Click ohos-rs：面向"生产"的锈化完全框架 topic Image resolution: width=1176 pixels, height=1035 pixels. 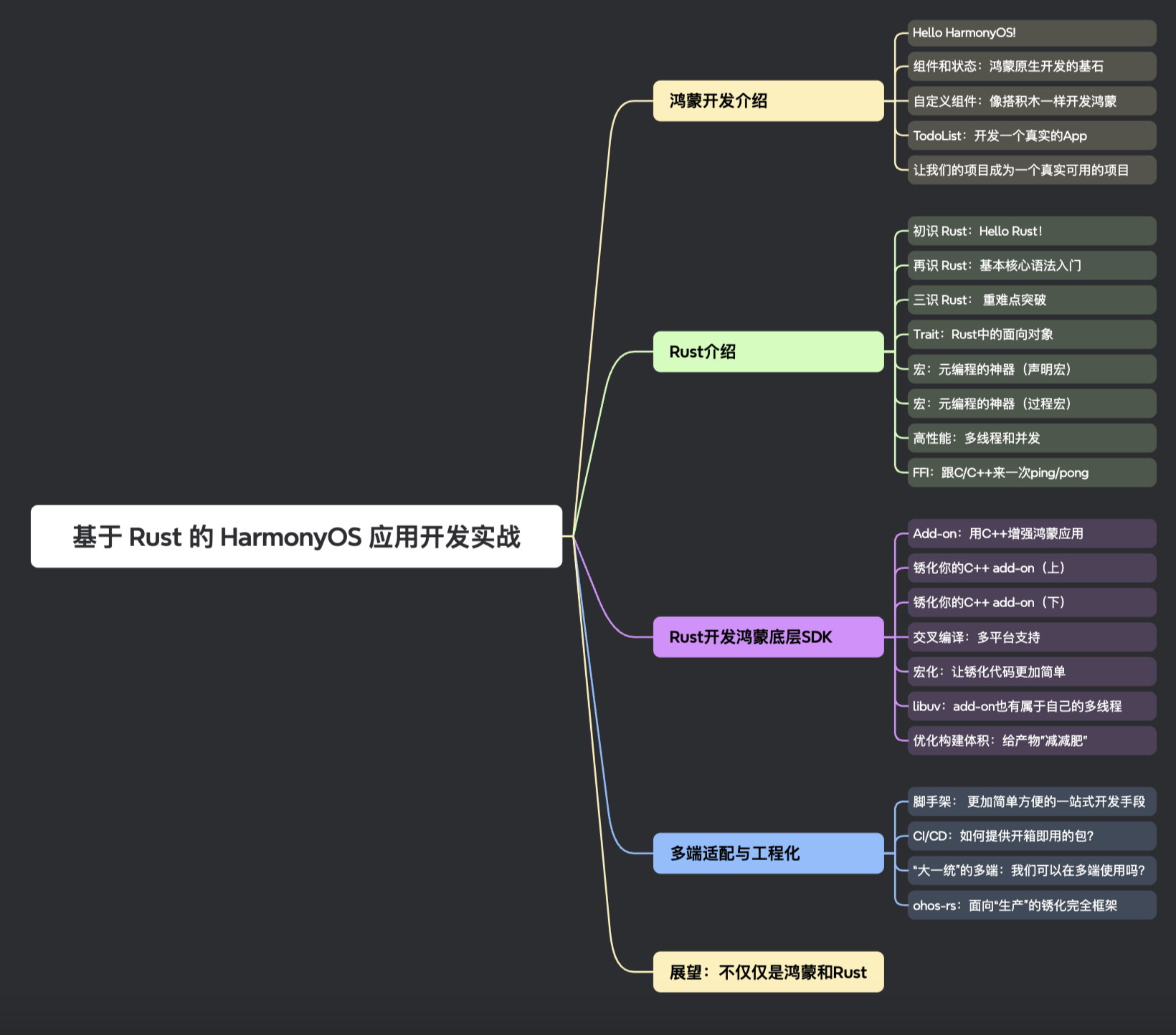point(1032,905)
